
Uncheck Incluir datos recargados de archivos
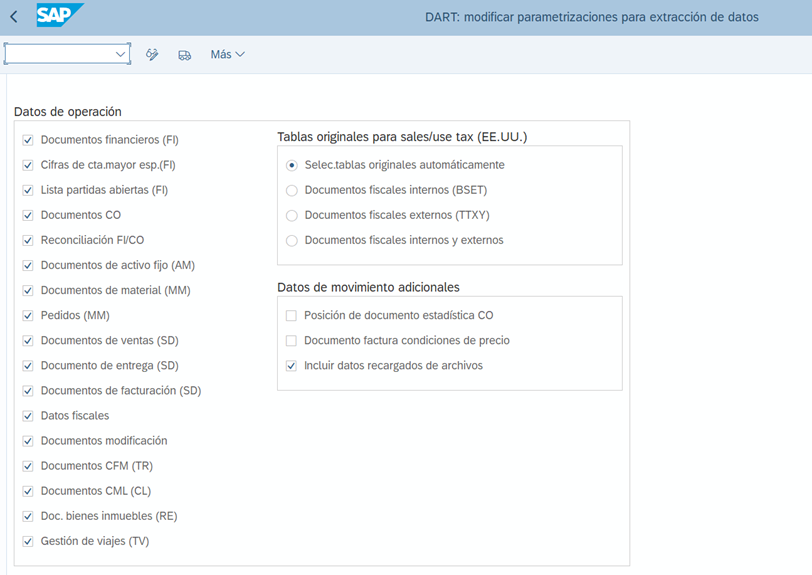292,366
